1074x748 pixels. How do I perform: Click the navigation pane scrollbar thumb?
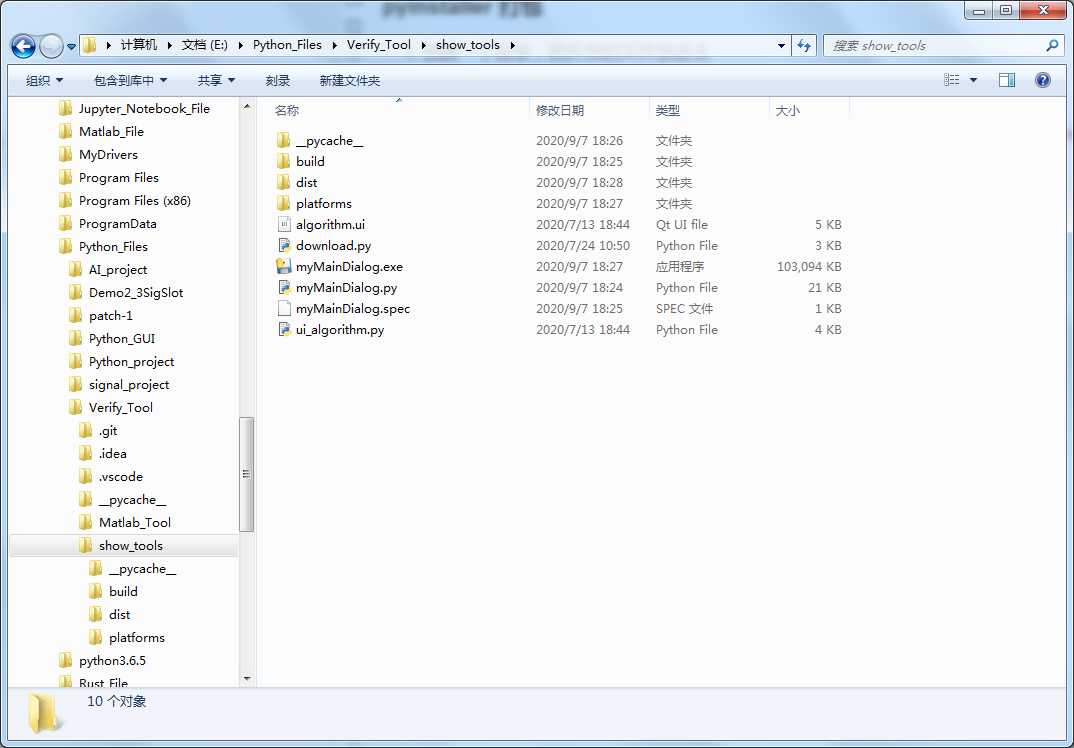(247, 474)
